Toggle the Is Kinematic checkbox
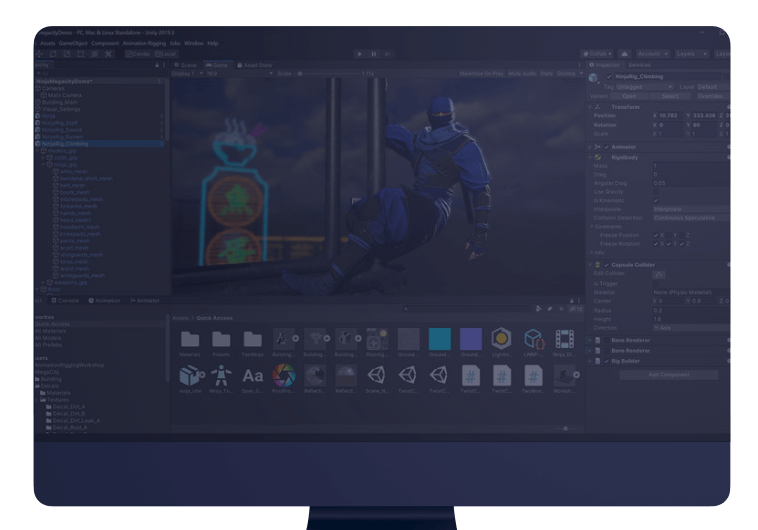 tap(656, 201)
